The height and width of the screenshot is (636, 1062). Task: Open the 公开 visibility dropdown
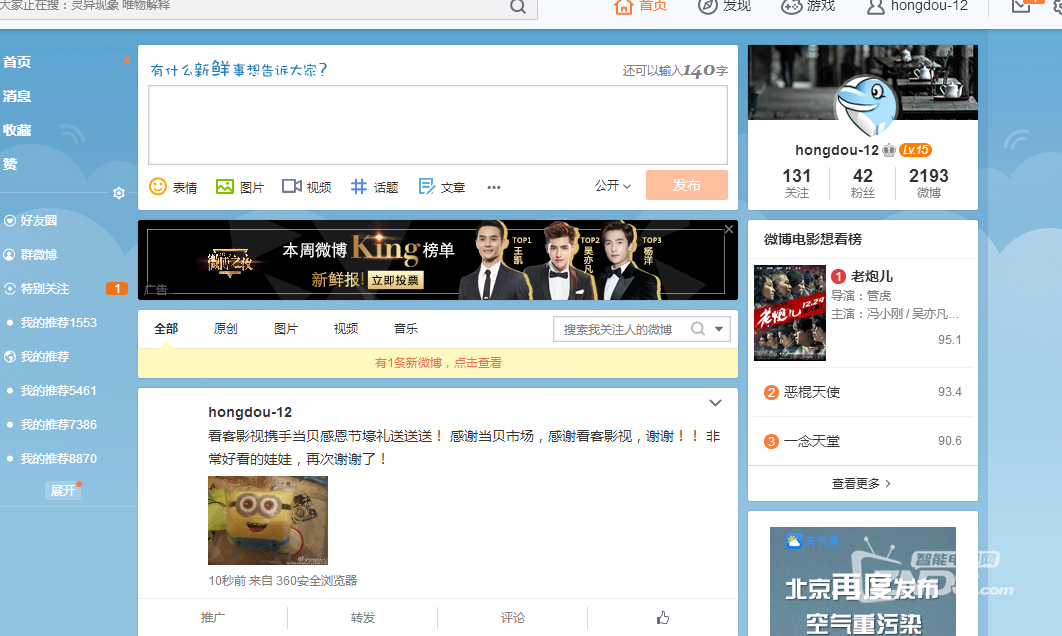point(613,186)
